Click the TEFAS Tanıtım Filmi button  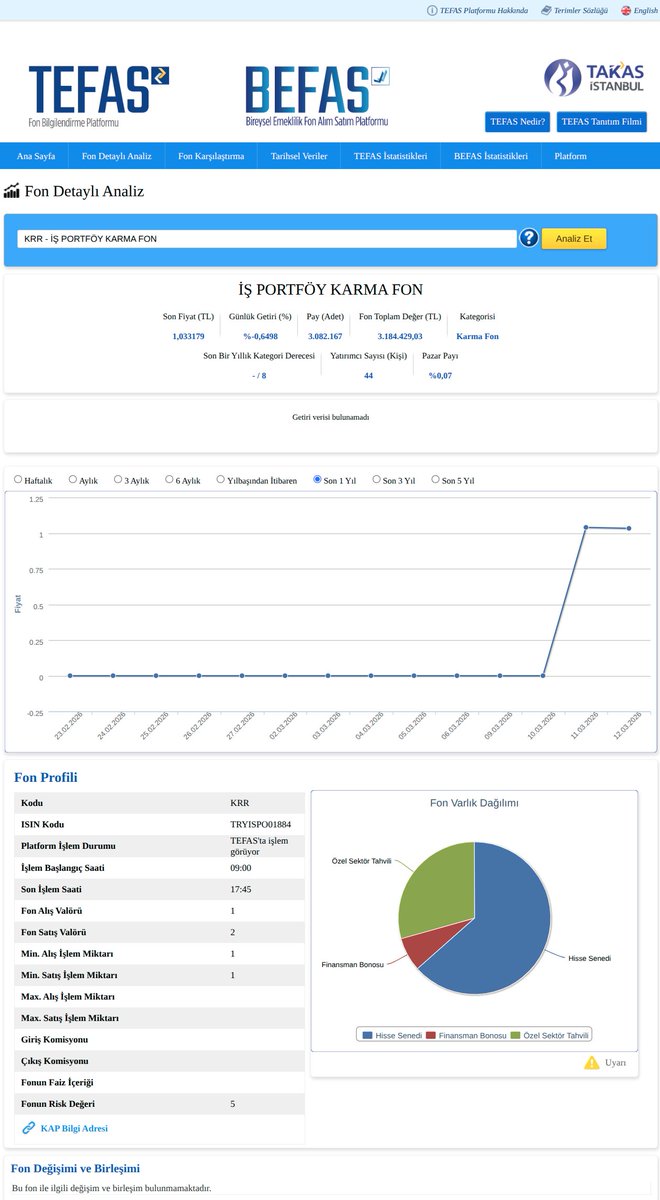pyautogui.click(x=602, y=122)
